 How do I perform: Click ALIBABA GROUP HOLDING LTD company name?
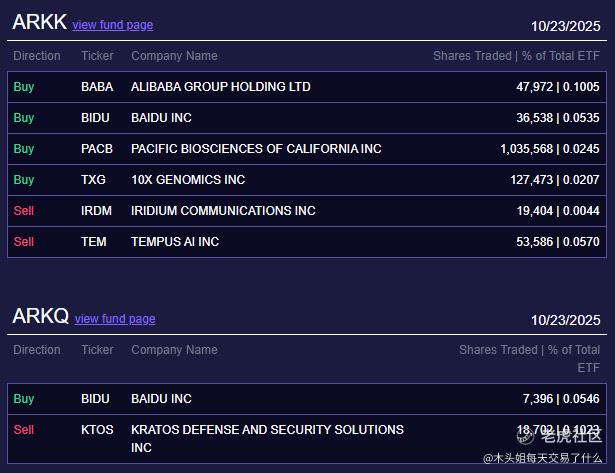[220, 87]
